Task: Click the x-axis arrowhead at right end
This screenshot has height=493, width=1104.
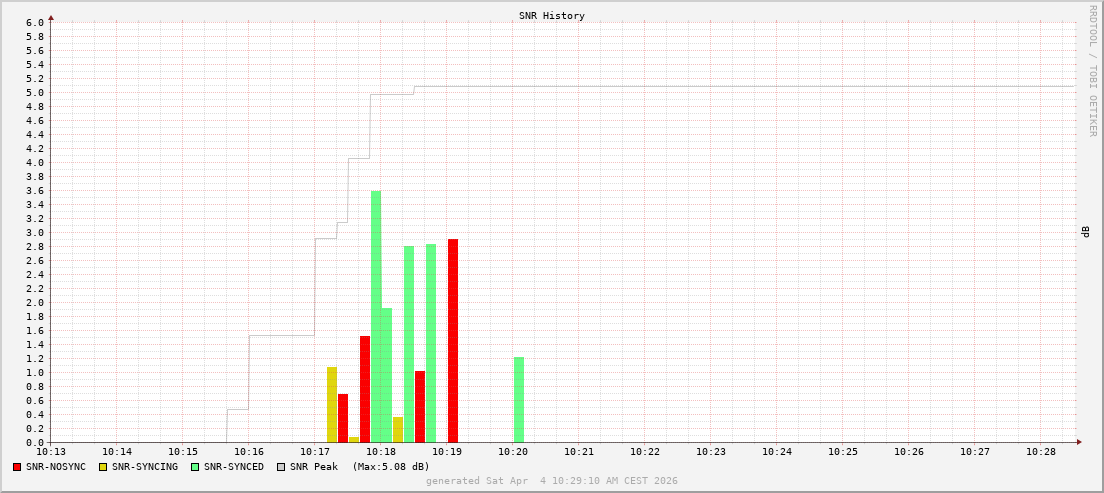Action: pyautogui.click(x=1079, y=441)
